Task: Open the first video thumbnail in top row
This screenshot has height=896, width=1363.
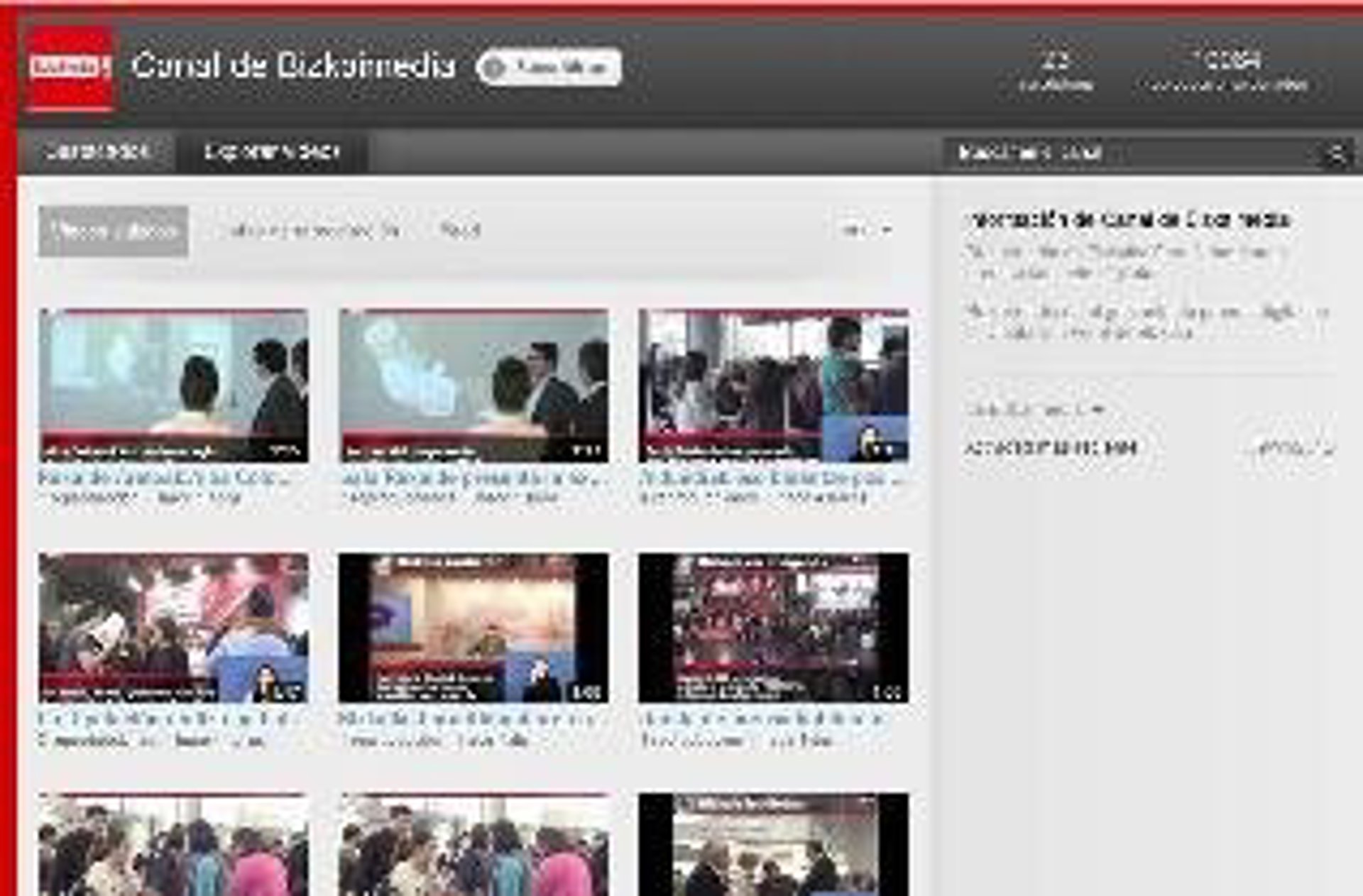Action: click(174, 386)
